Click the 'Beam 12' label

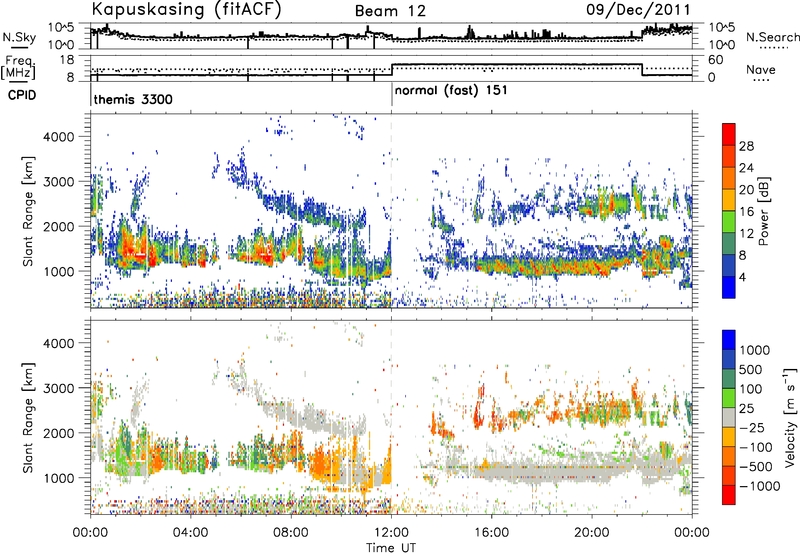[390, 11]
